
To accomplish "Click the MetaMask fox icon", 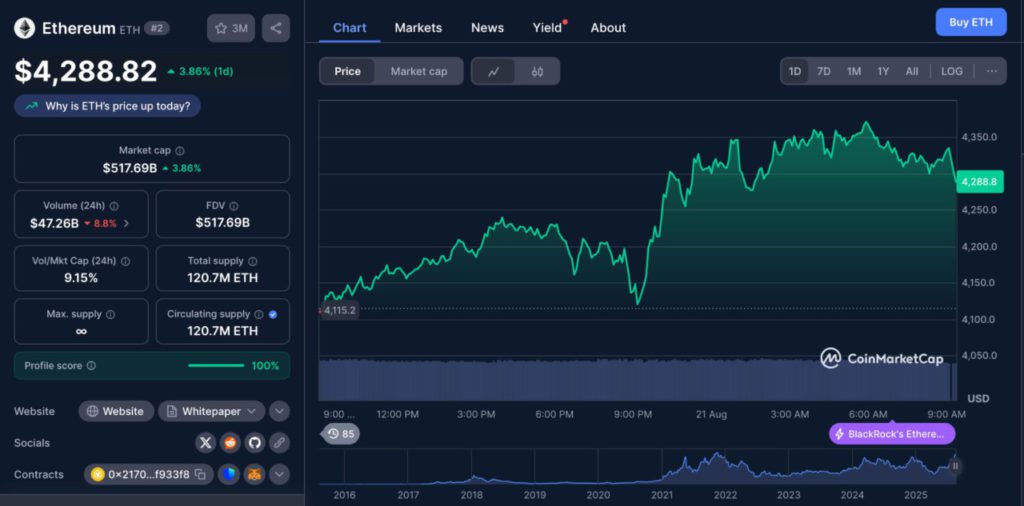I will click(255, 474).
